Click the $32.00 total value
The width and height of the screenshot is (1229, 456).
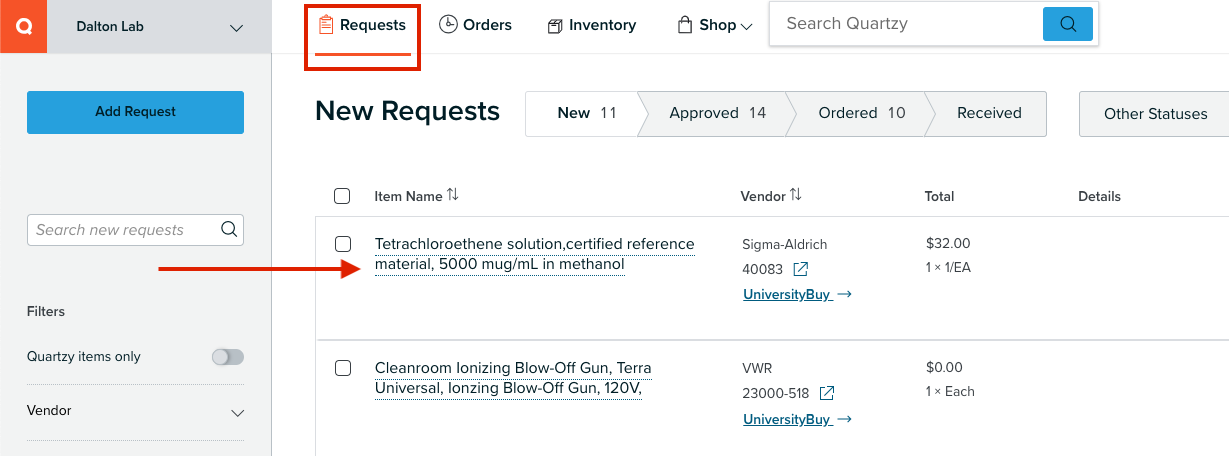click(948, 243)
